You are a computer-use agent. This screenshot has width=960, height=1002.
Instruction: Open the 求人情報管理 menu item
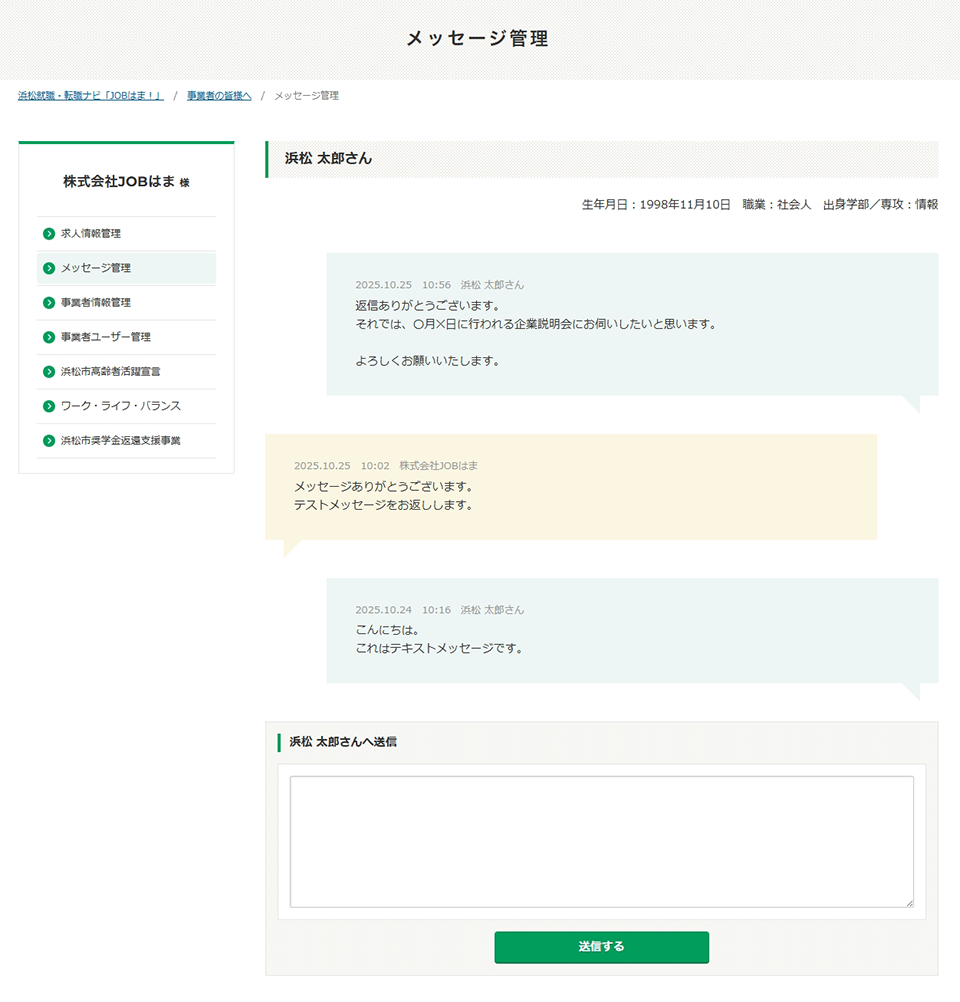[91, 234]
